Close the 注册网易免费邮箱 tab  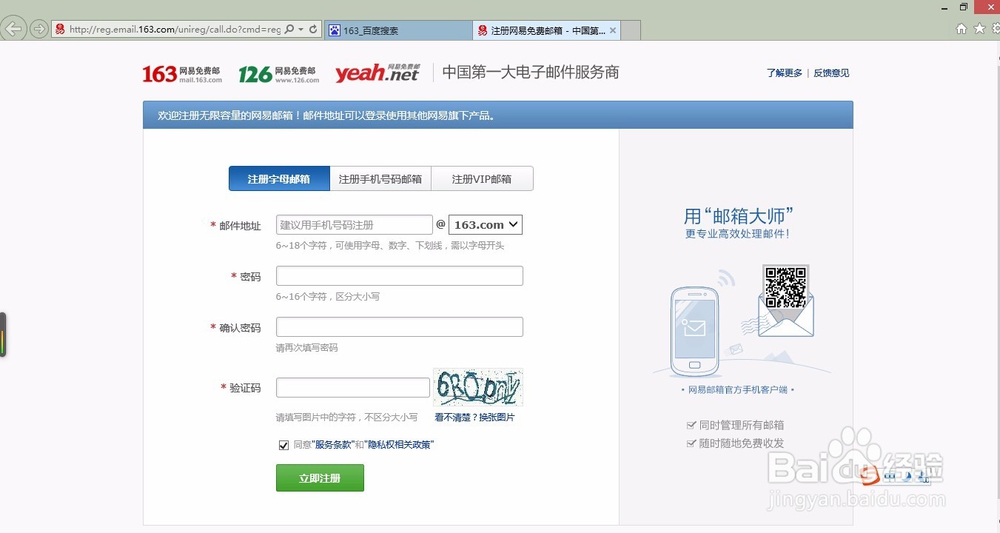[x=613, y=30]
